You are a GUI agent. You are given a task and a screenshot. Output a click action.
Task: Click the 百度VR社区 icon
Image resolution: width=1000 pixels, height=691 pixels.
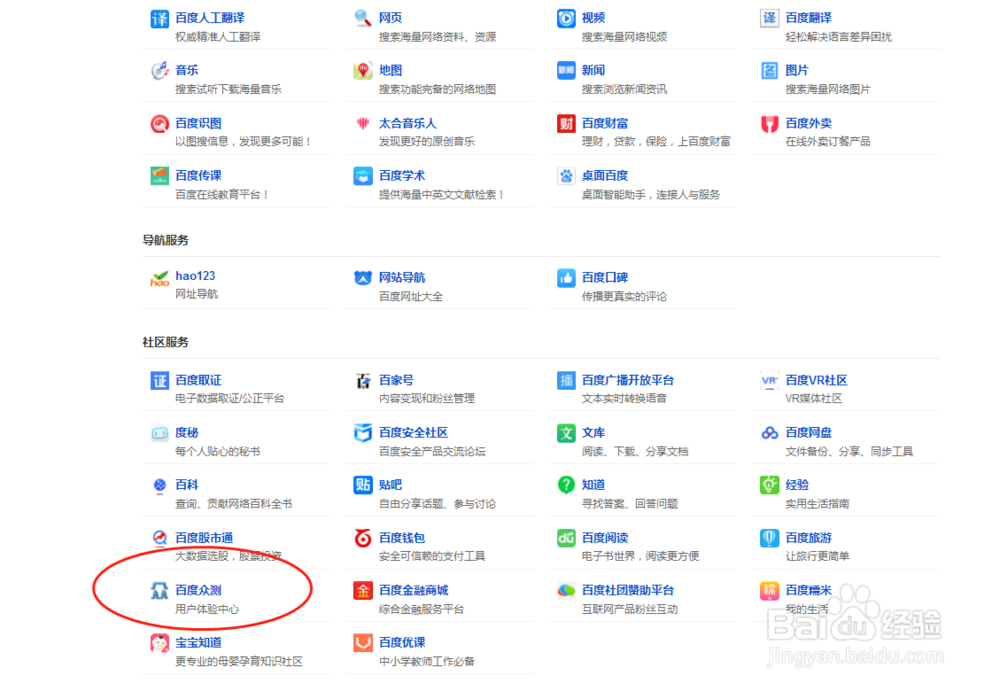point(770,381)
